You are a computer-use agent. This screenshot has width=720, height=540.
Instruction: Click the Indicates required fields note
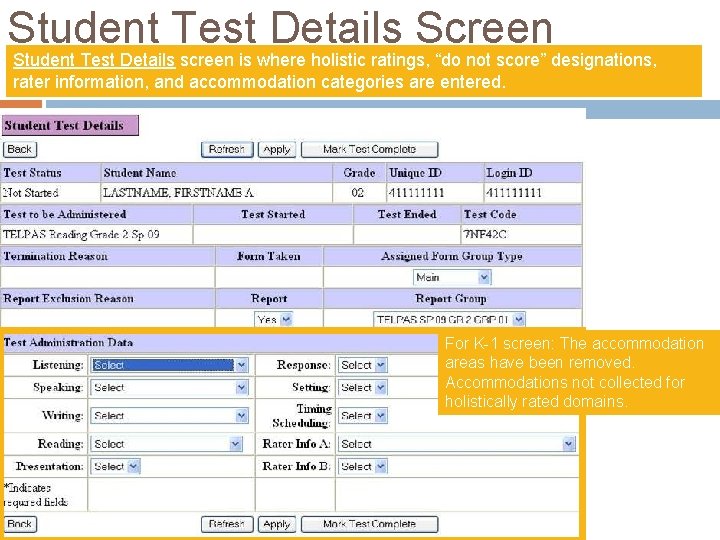tap(36, 495)
